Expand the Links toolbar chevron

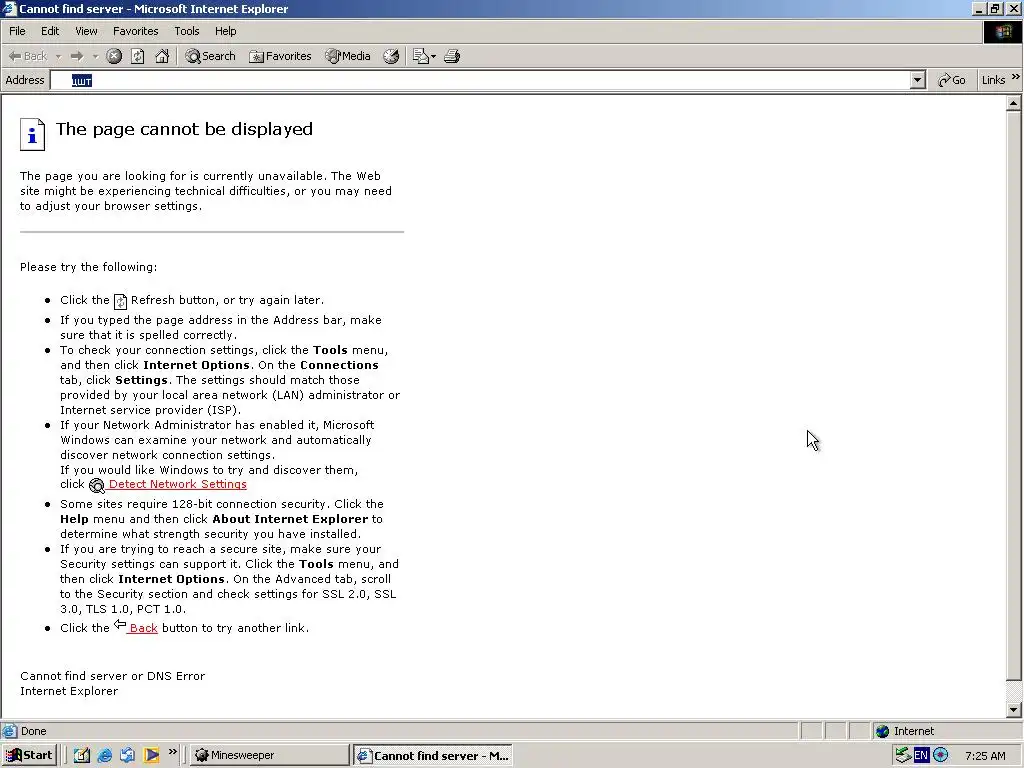coord(1016,77)
